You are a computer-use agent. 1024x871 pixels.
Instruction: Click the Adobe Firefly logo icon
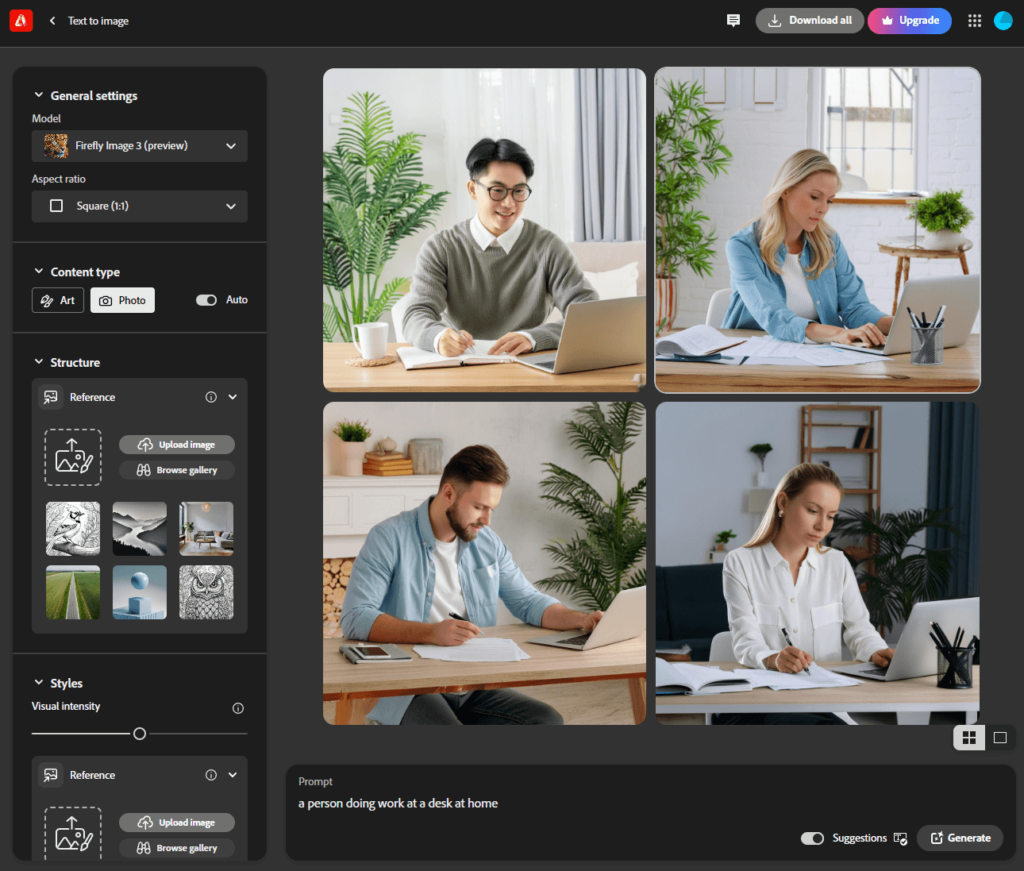[20, 20]
